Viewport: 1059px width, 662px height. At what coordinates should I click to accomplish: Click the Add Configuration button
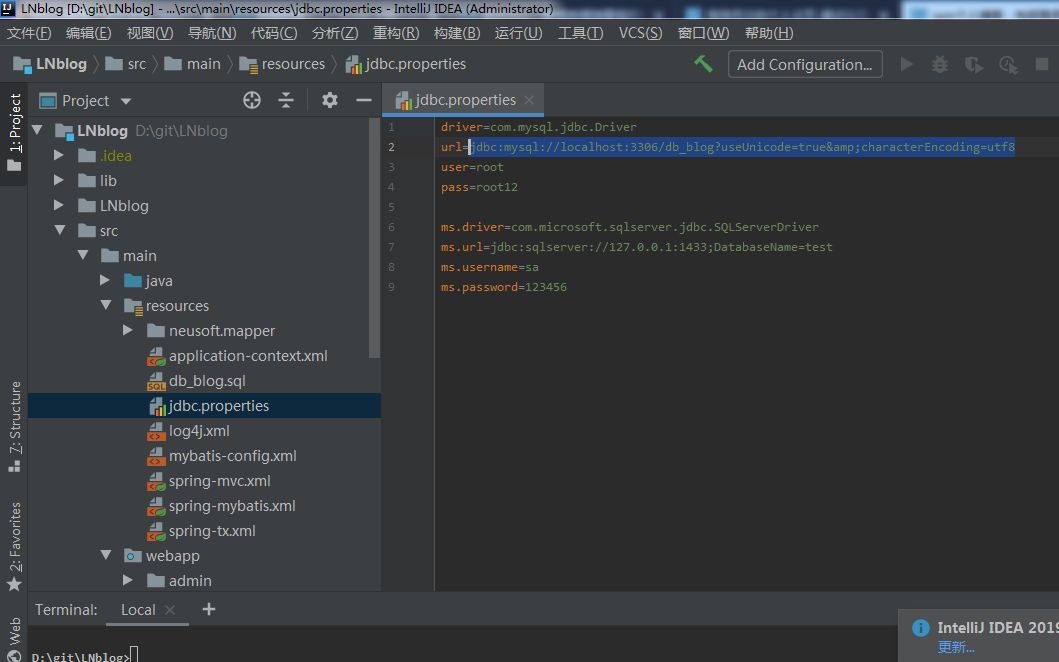805,64
